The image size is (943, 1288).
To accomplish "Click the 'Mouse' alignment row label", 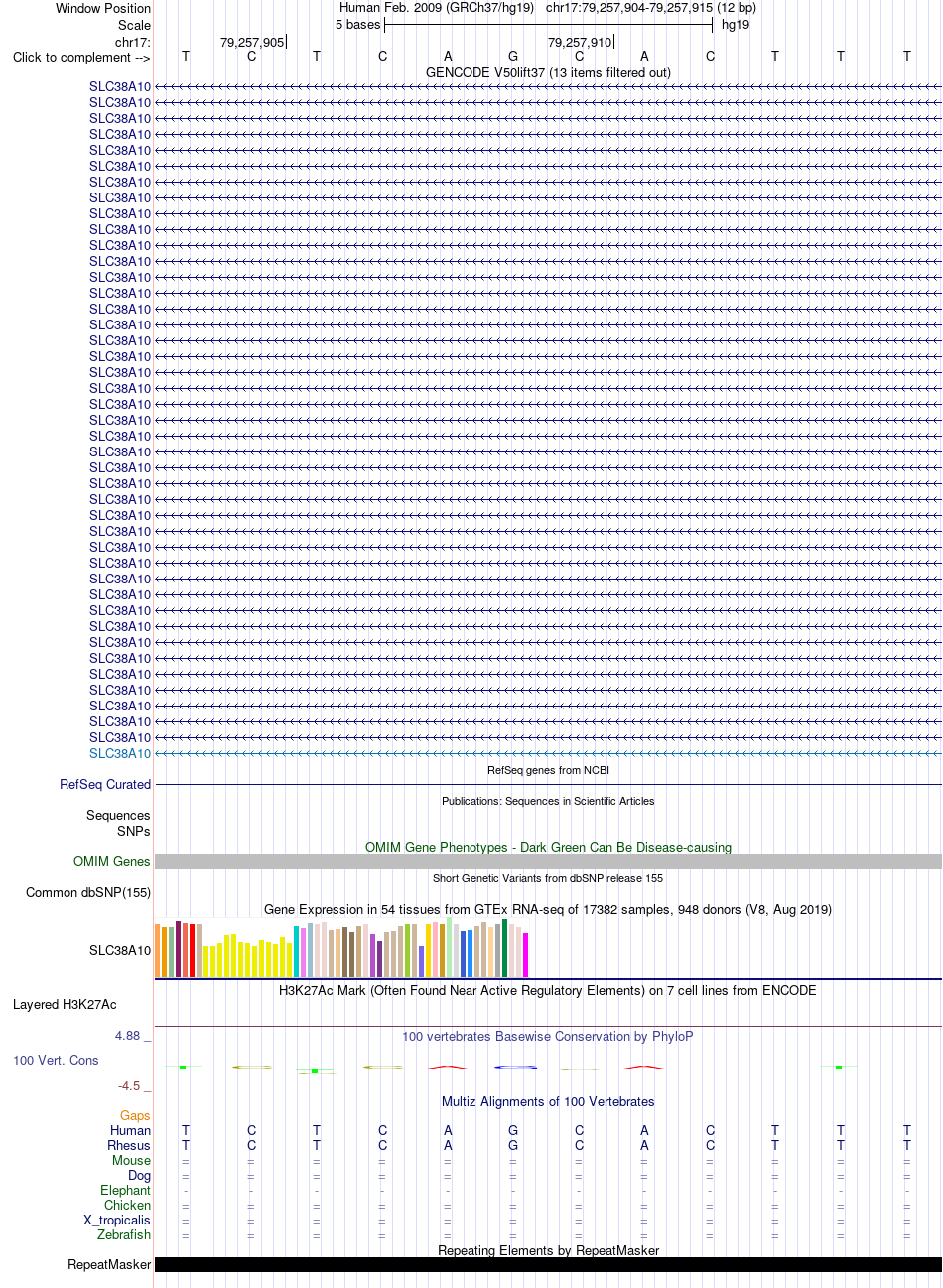I will (x=132, y=1160).
